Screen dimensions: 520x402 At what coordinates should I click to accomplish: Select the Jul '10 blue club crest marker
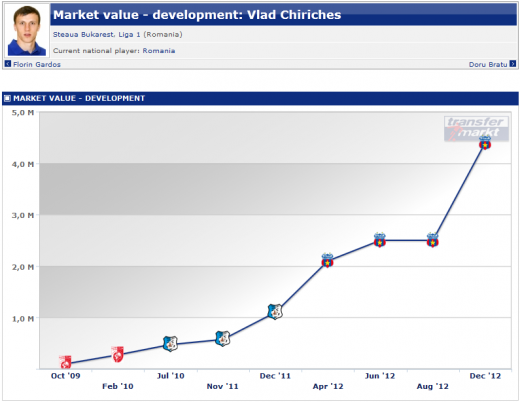click(170, 344)
